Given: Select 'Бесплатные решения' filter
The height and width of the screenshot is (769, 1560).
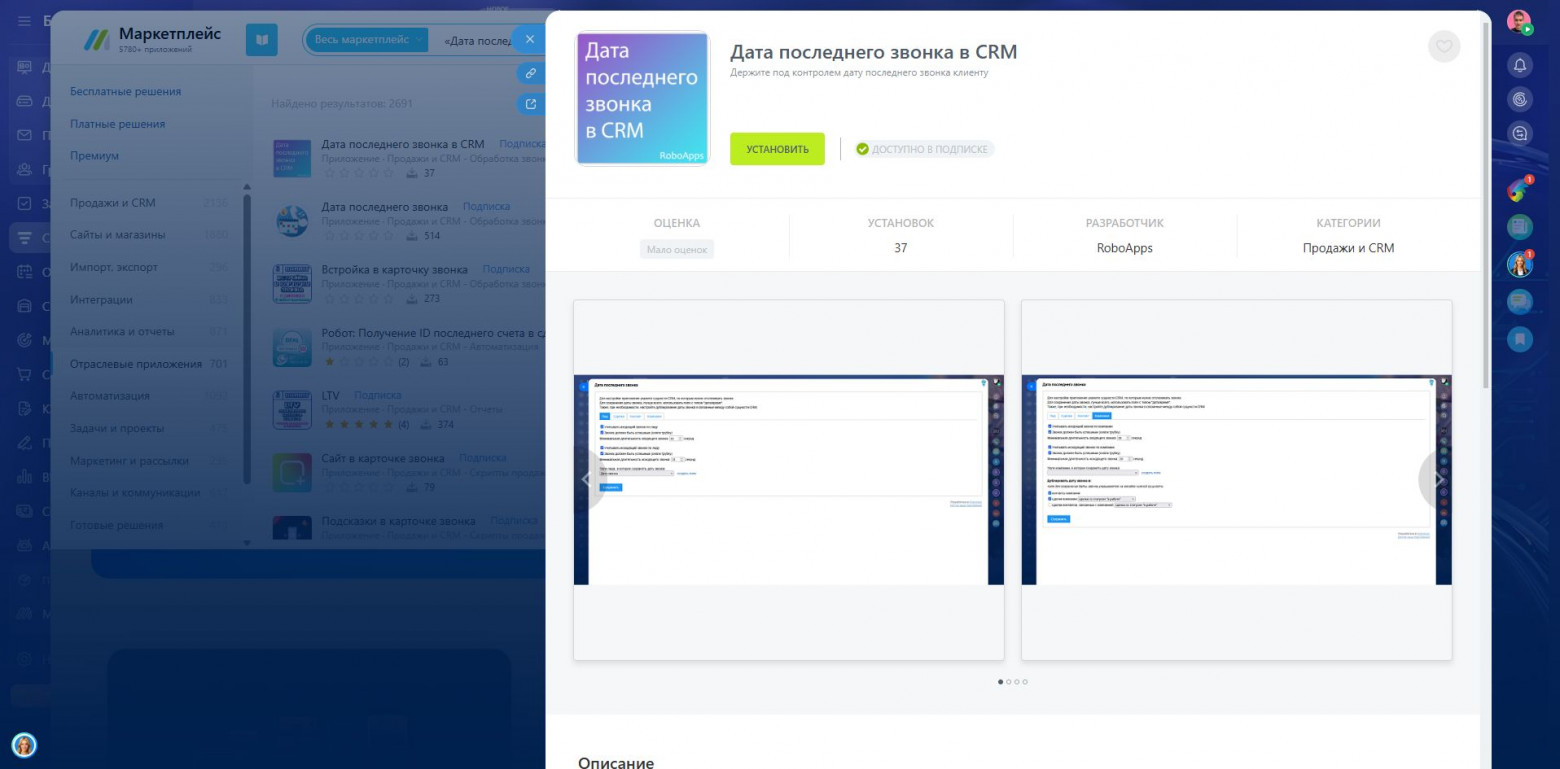Looking at the screenshot, I should click(125, 91).
